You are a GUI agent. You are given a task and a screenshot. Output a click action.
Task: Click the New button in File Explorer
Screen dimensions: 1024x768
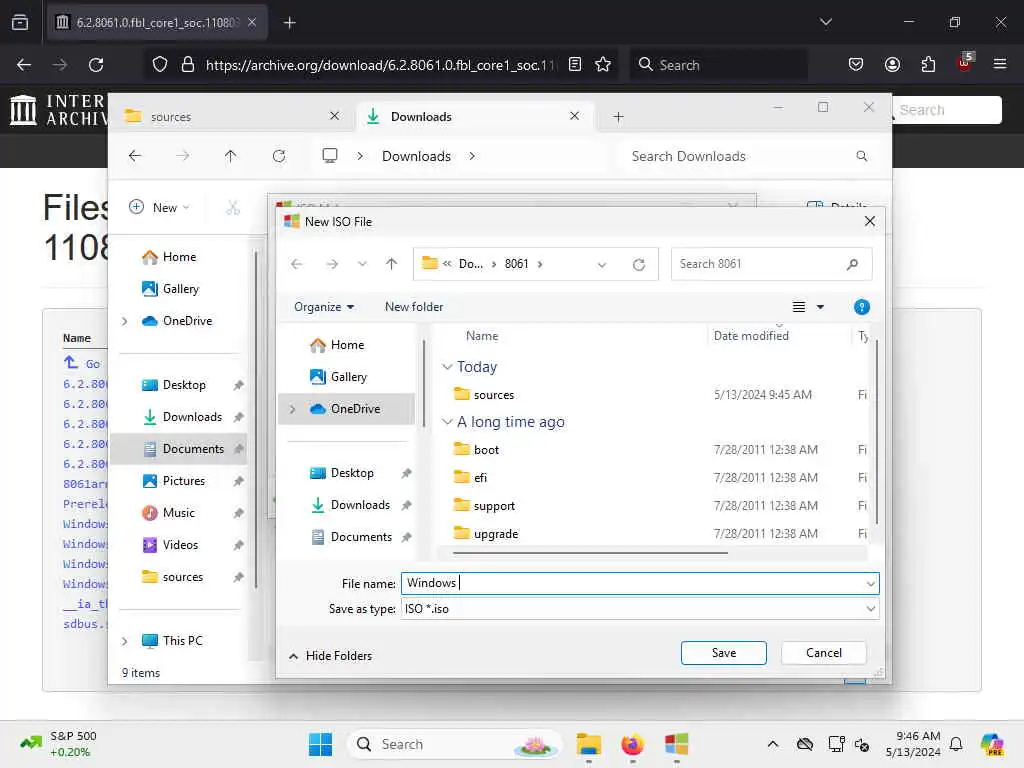(x=159, y=207)
